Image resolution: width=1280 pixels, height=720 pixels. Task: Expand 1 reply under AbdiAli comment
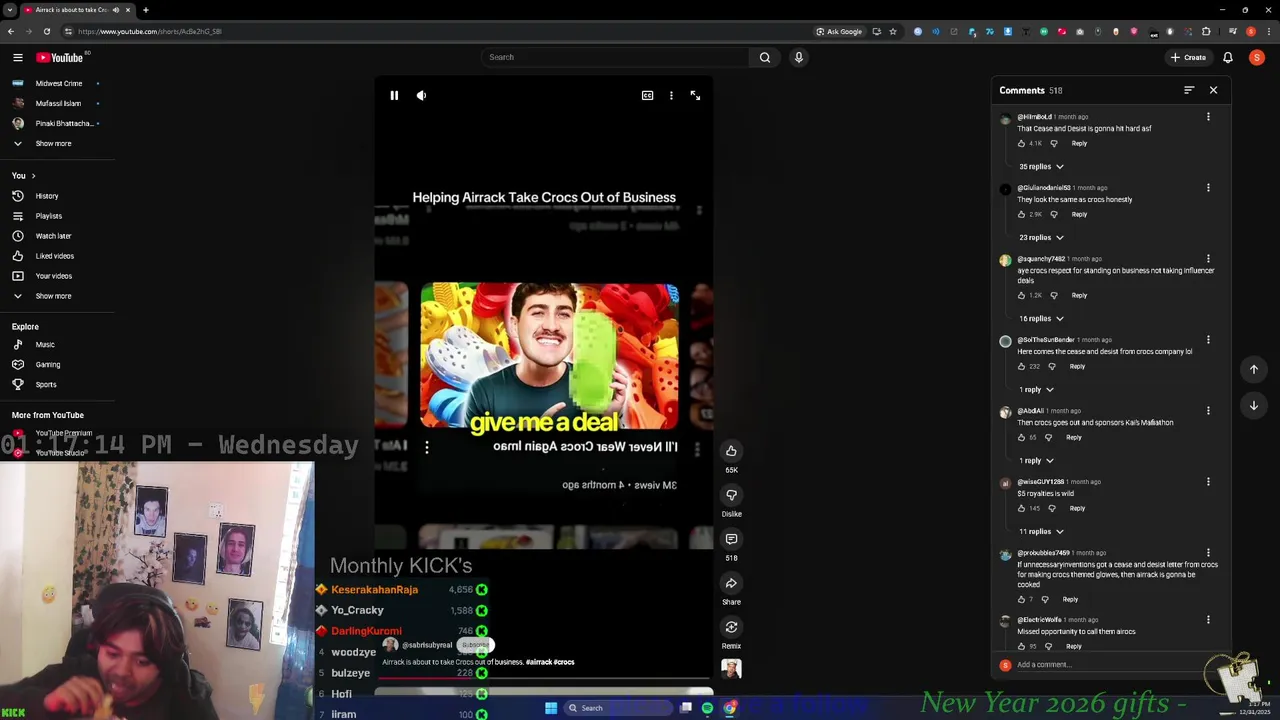click(x=1036, y=460)
